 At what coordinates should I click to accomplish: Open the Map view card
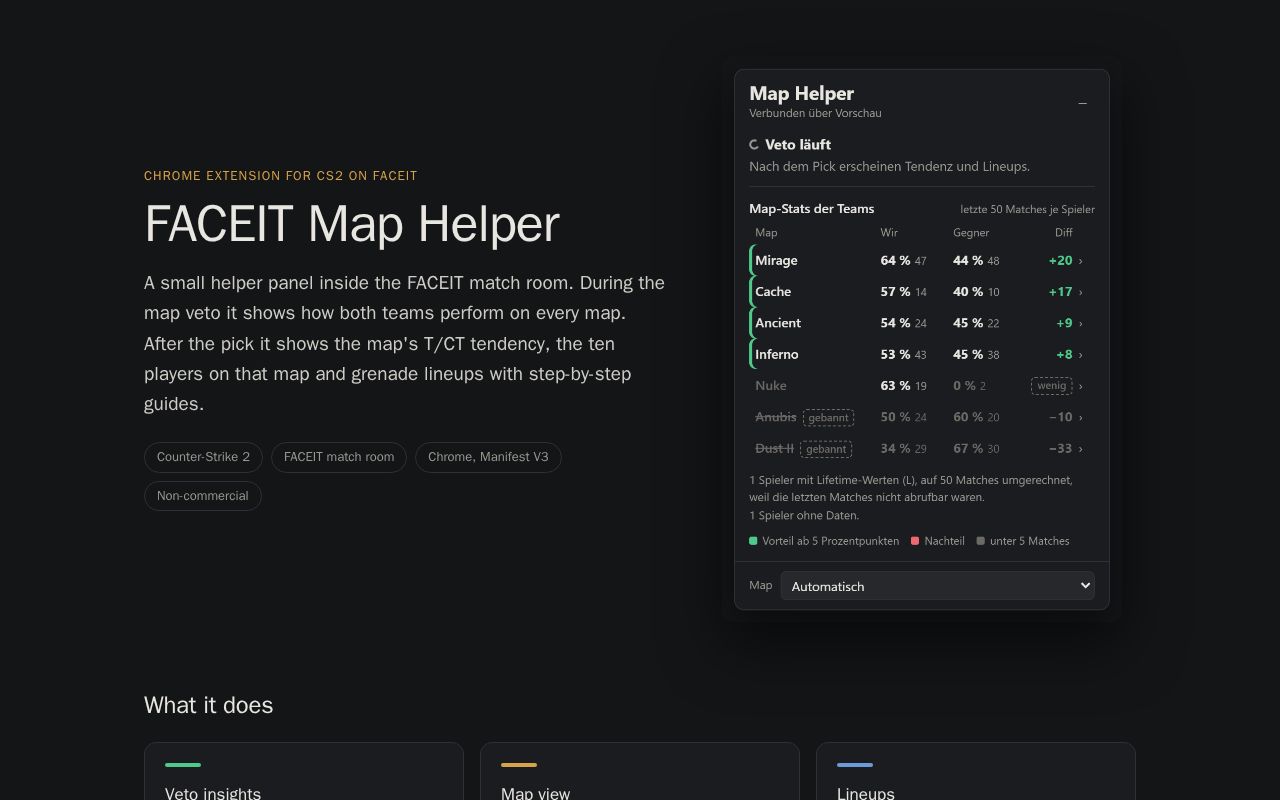click(x=640, y=772)
